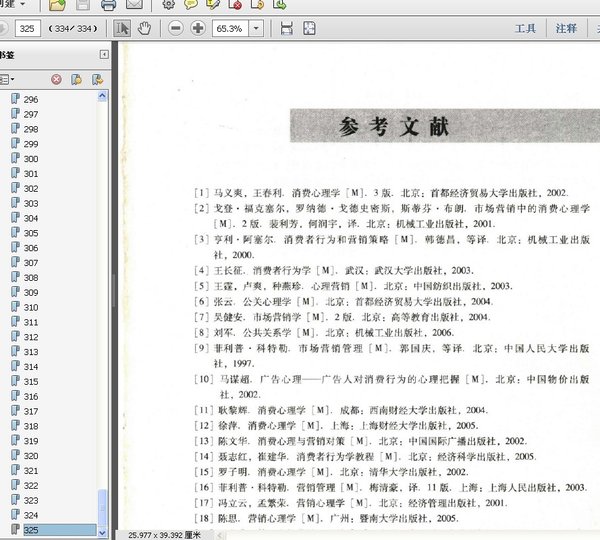The image size is (600, 540).
Task: Click the zoom in plus button
Action: click(x=197, y=29)
